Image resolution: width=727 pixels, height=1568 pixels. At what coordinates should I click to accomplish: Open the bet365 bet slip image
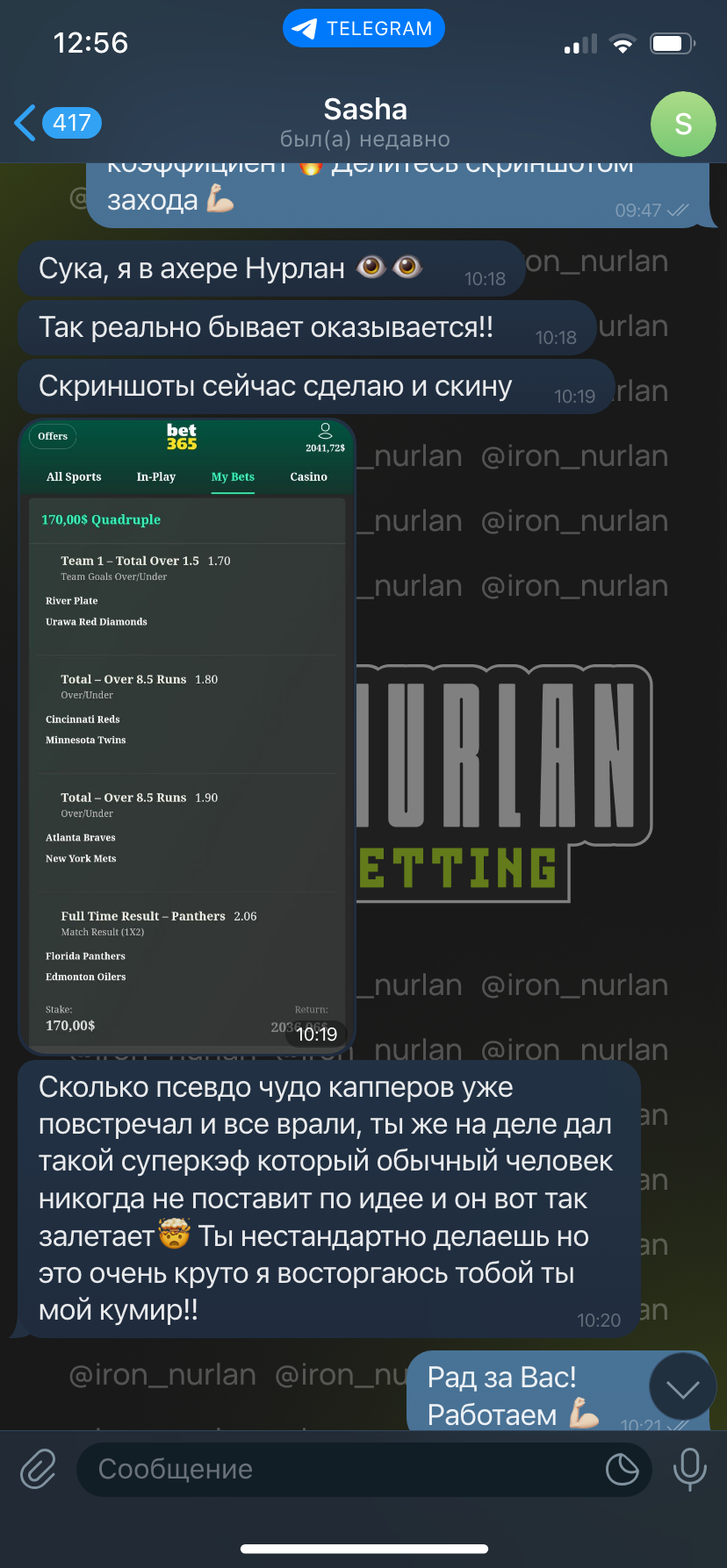pyautogui.click(x=187, y=736)
